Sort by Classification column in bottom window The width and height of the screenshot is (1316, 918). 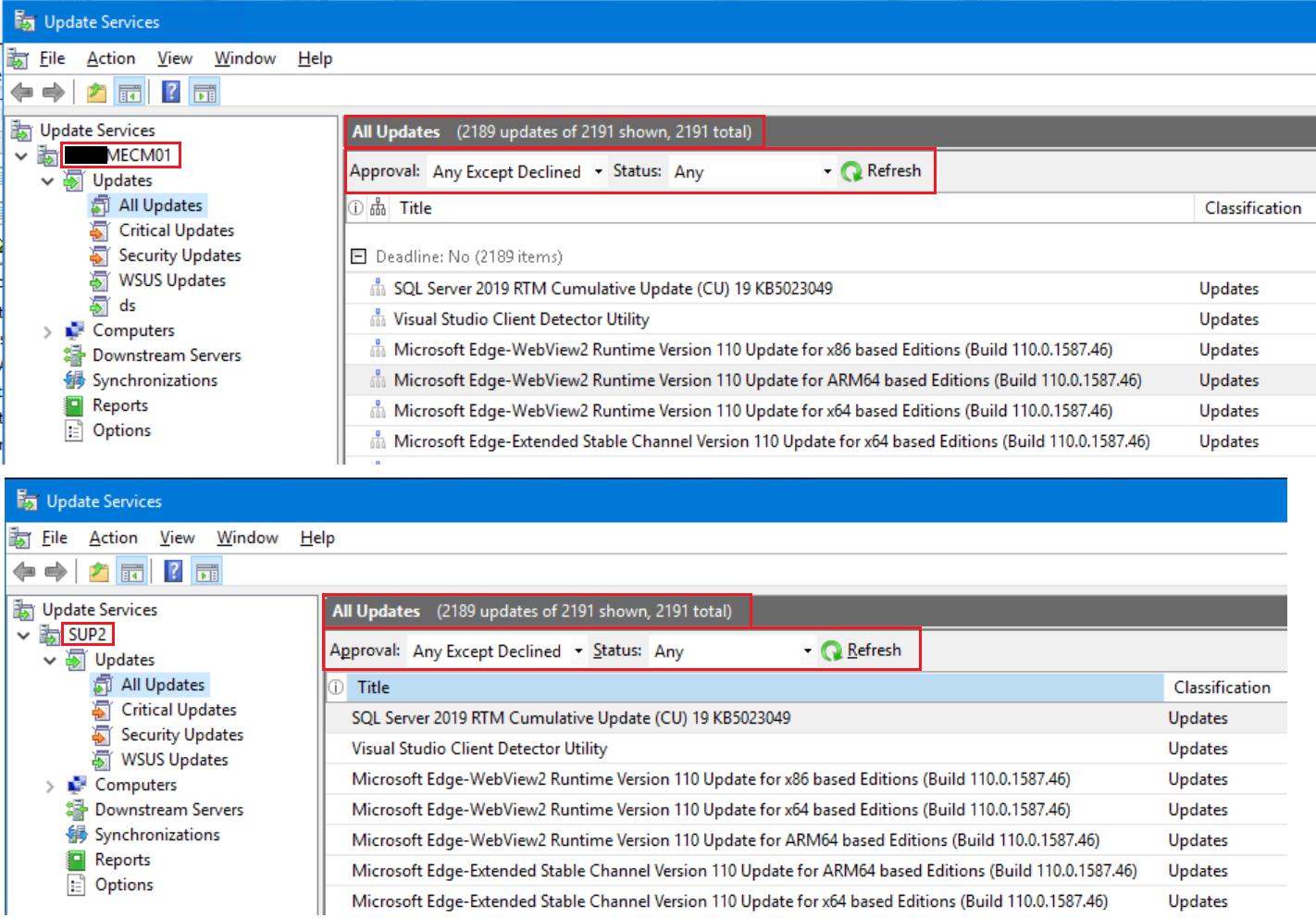1223,688
